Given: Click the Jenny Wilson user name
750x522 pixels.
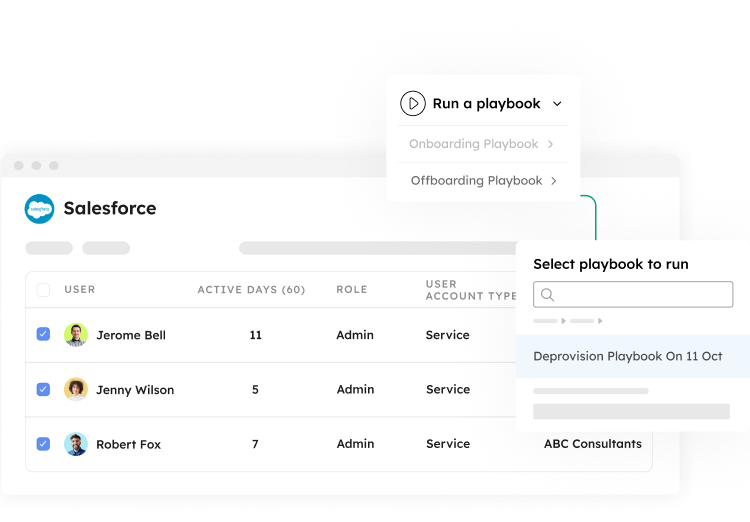Looking at the screenshot, I should (135, 390).
